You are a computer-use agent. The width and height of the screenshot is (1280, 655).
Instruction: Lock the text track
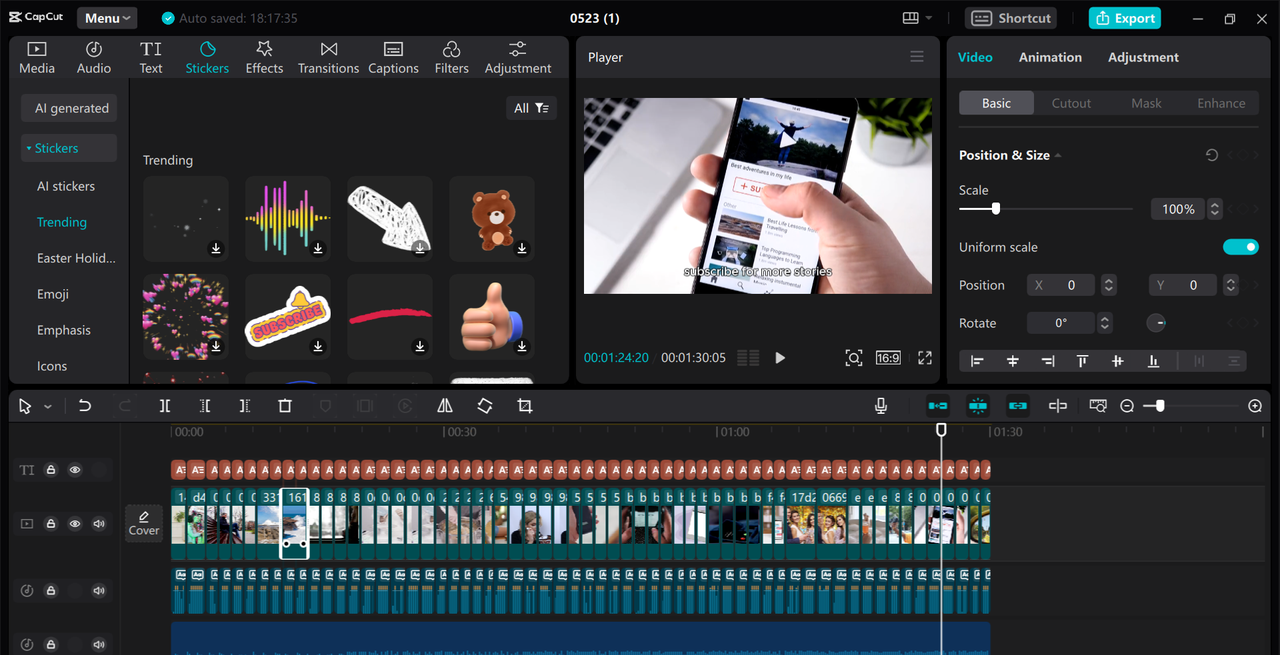(51, 470)
